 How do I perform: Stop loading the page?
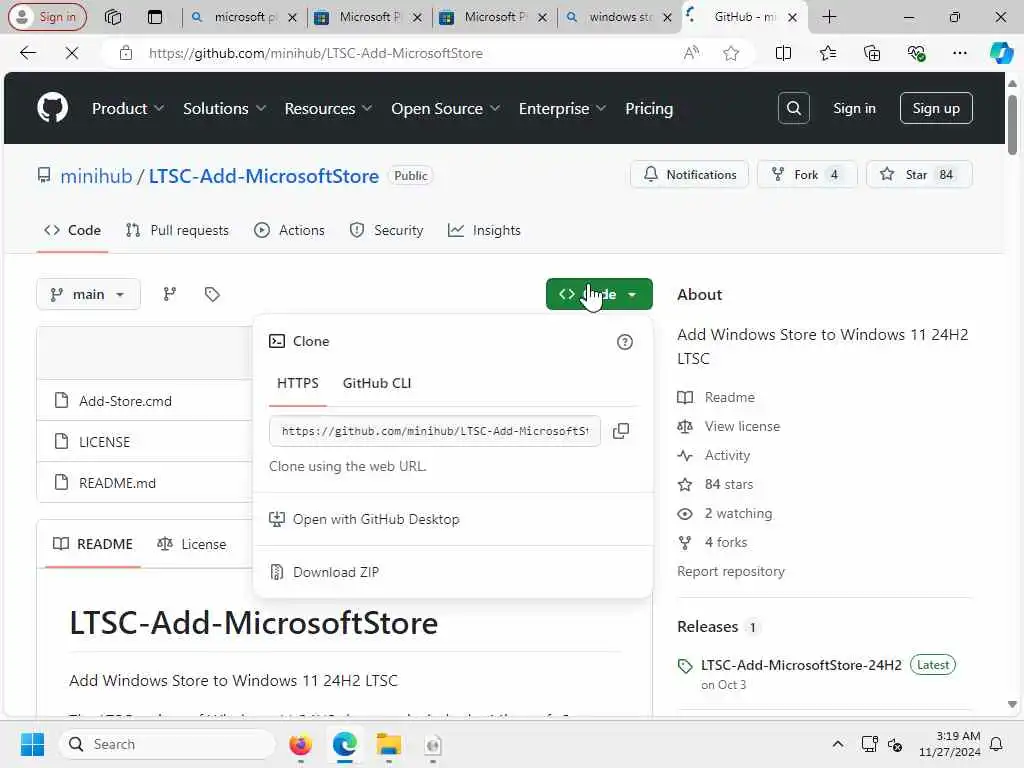pyautogui.click(x=72, y=53)
